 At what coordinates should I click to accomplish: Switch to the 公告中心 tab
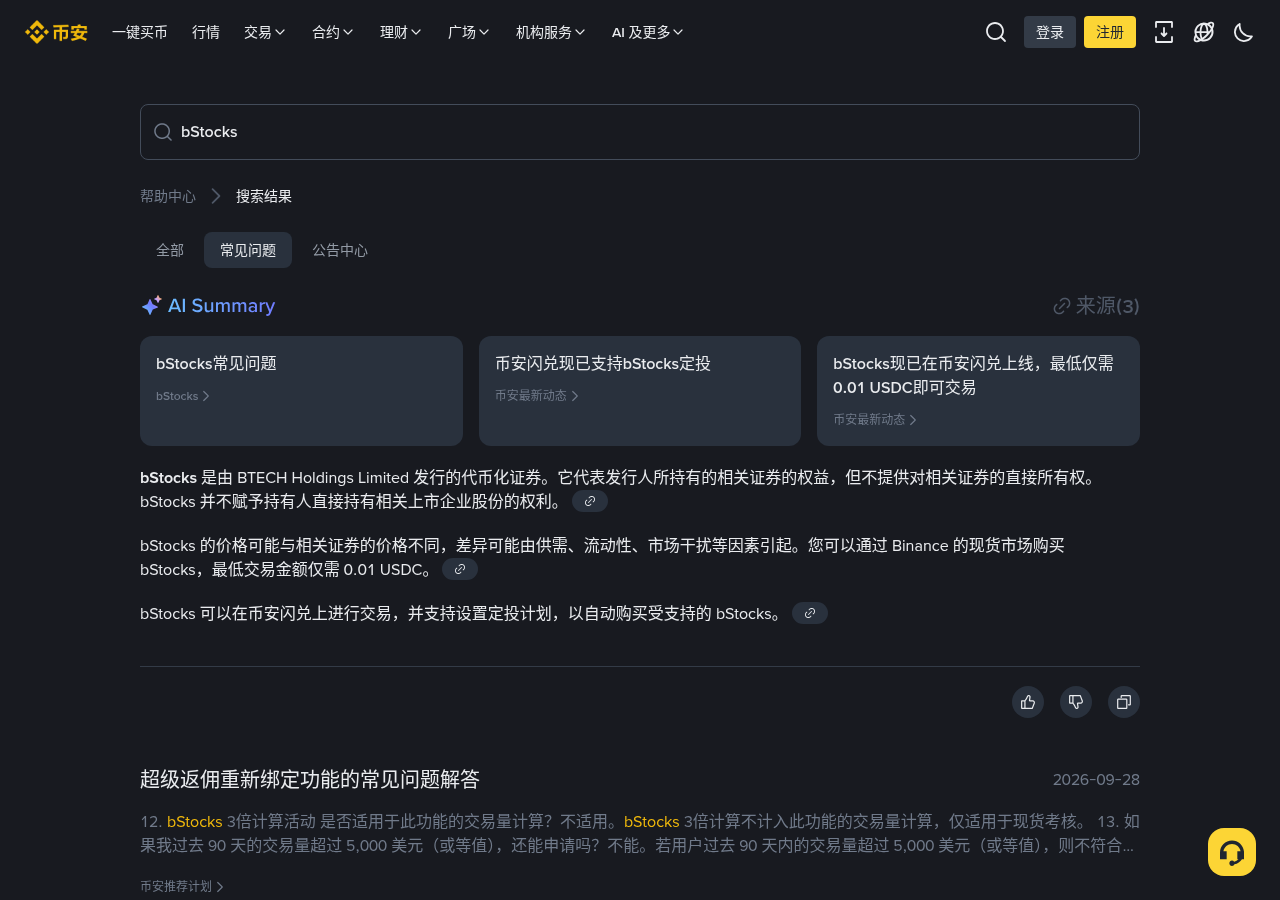[340, 250]
